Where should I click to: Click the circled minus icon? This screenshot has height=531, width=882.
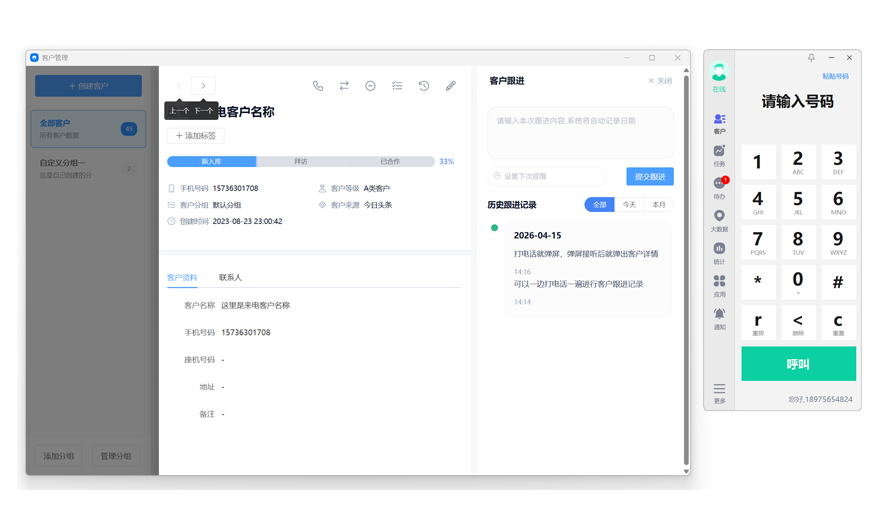coord(370,86)
